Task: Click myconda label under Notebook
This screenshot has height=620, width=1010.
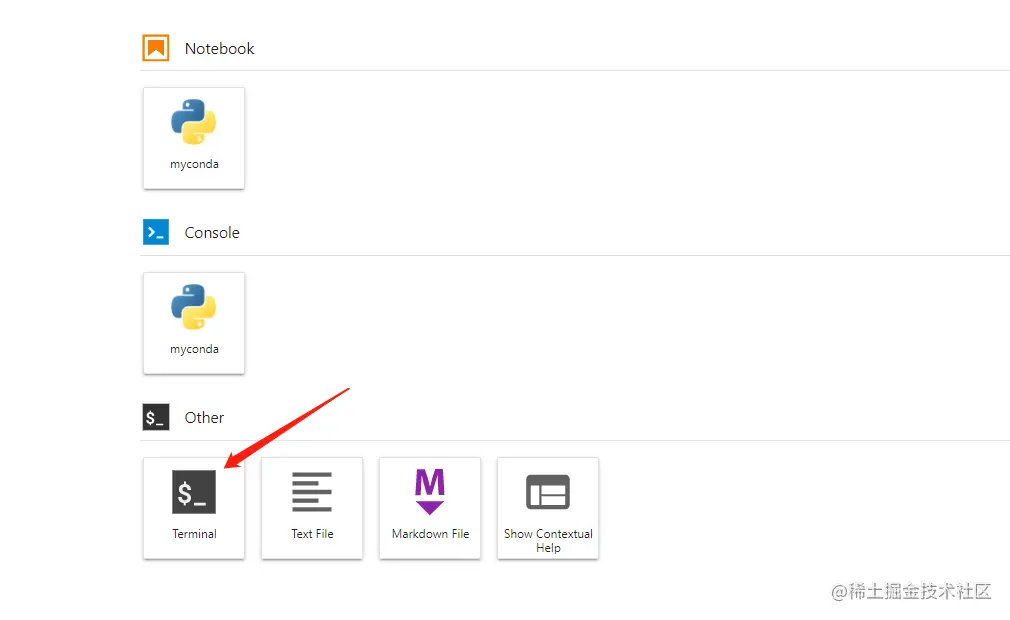Action: coord(195,164)
